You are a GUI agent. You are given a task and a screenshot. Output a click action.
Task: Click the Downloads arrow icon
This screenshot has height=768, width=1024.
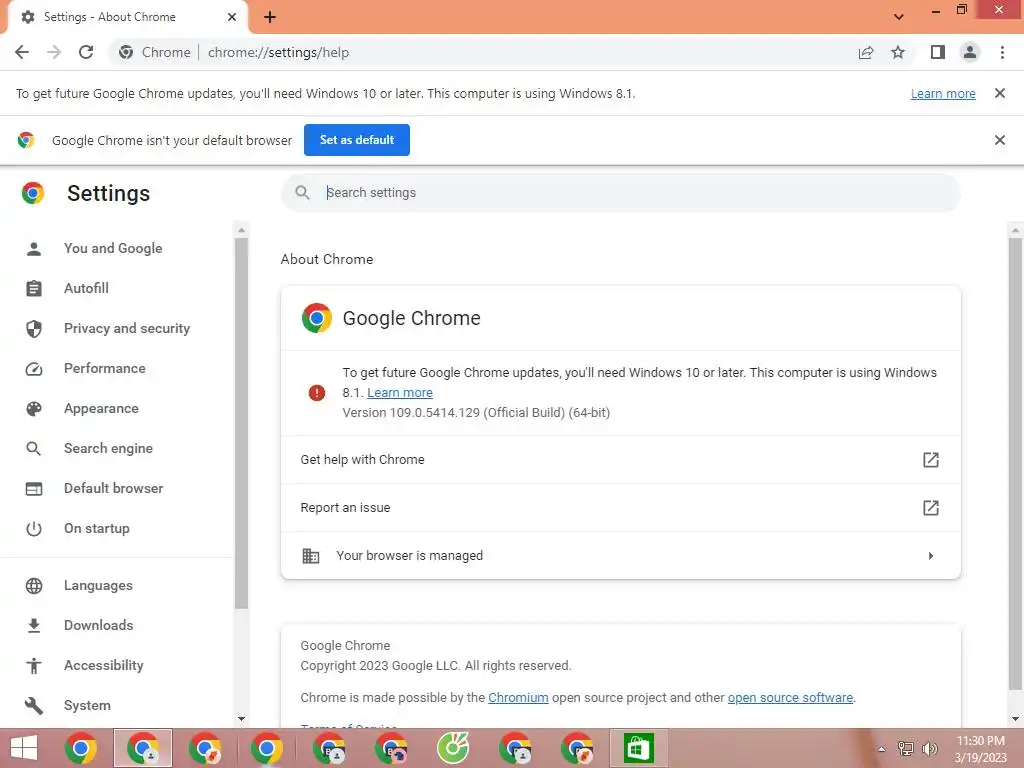pos(34,626)
